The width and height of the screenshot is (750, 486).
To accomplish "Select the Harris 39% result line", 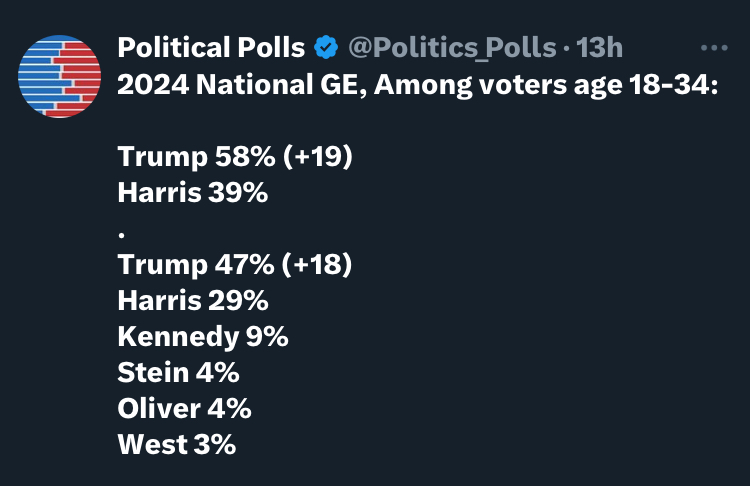I will tap(193, 192).
